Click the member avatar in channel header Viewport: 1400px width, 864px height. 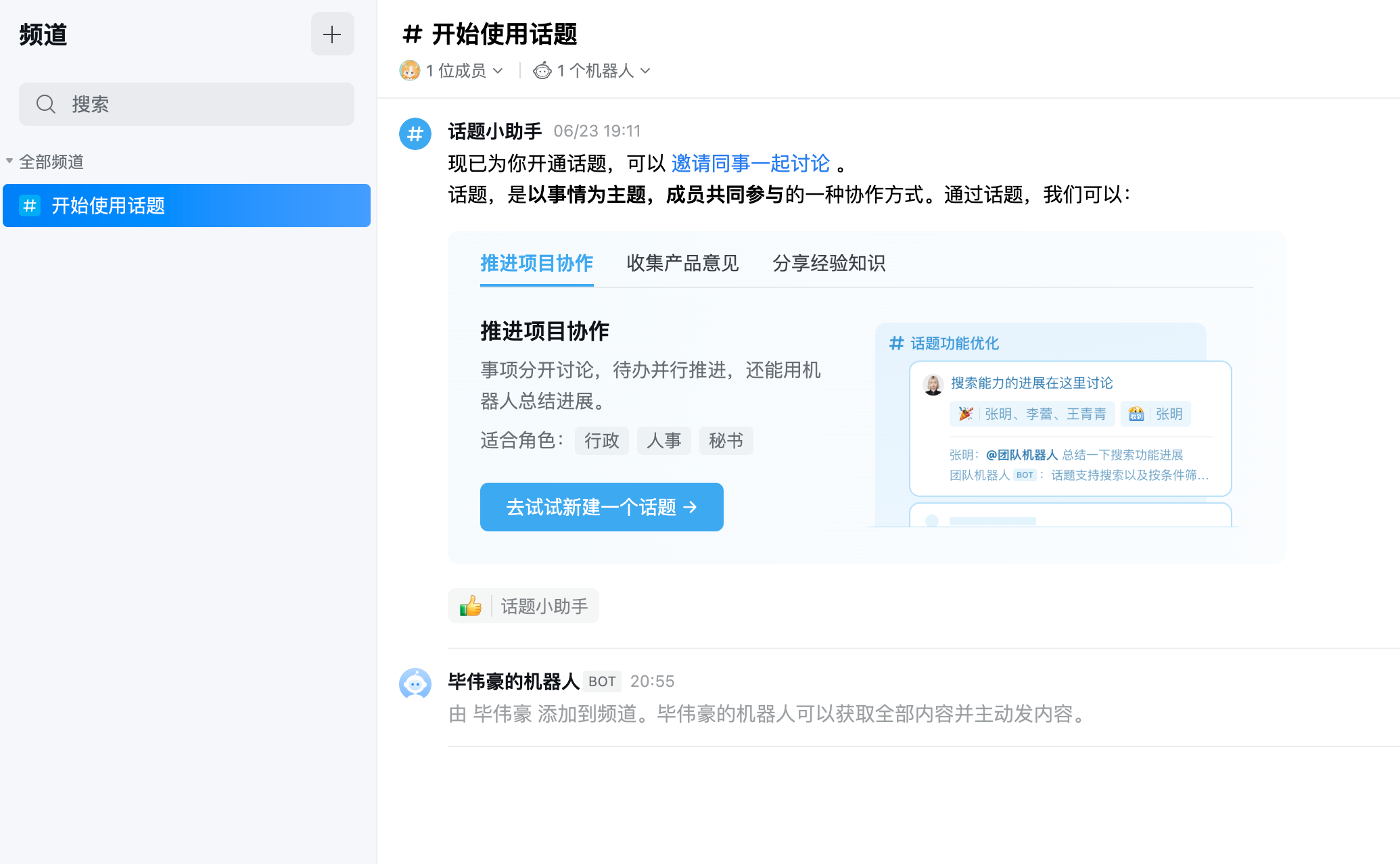410,70
